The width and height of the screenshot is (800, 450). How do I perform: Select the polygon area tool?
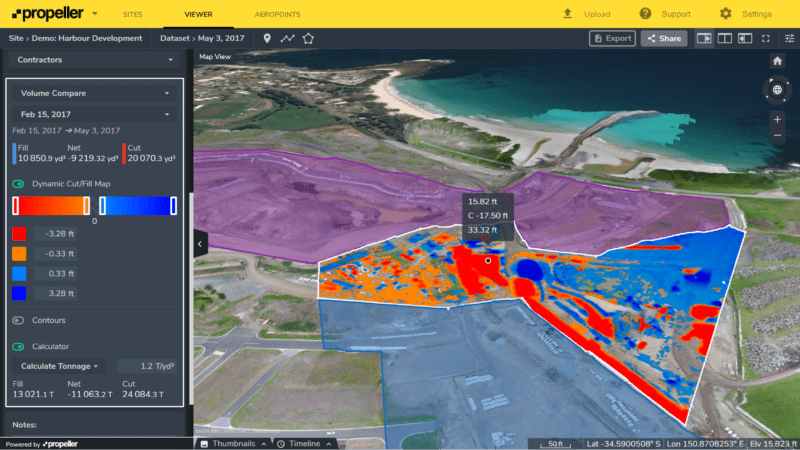[308, 38]
